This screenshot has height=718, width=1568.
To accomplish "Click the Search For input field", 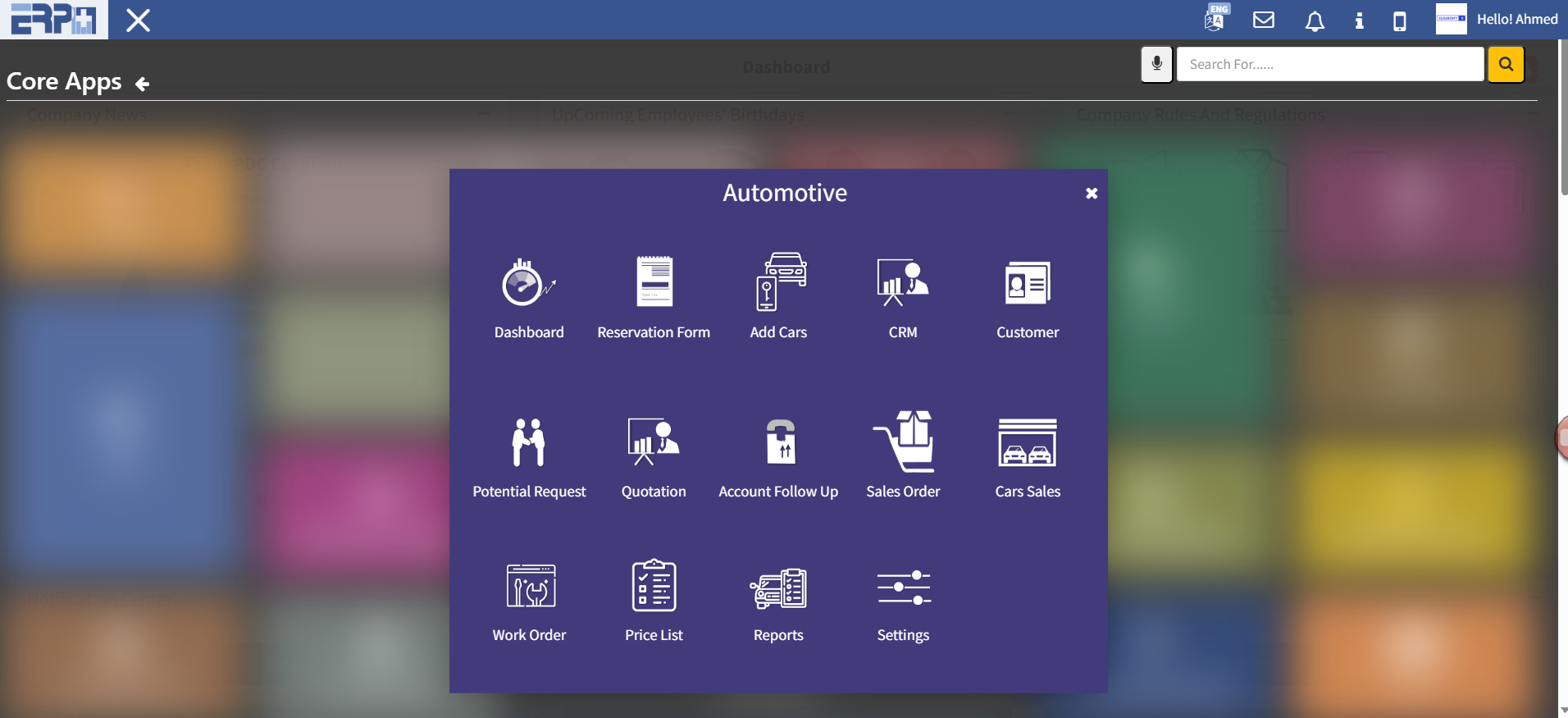I will [x=1329, y=64].
